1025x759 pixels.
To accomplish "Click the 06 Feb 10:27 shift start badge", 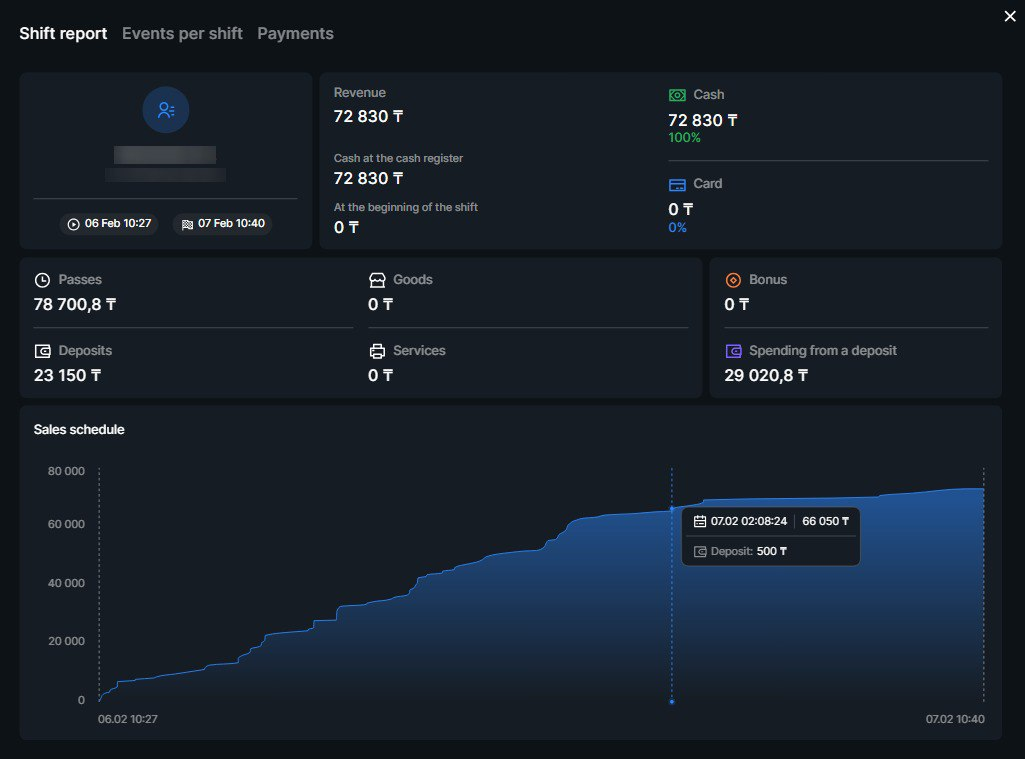I will tap(108, 224).
